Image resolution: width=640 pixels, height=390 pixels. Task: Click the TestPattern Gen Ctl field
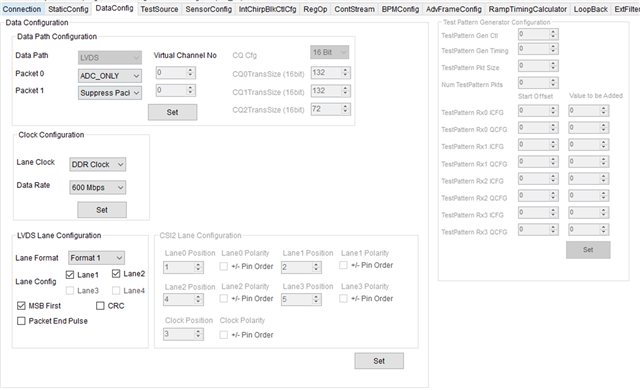[538, 34]
